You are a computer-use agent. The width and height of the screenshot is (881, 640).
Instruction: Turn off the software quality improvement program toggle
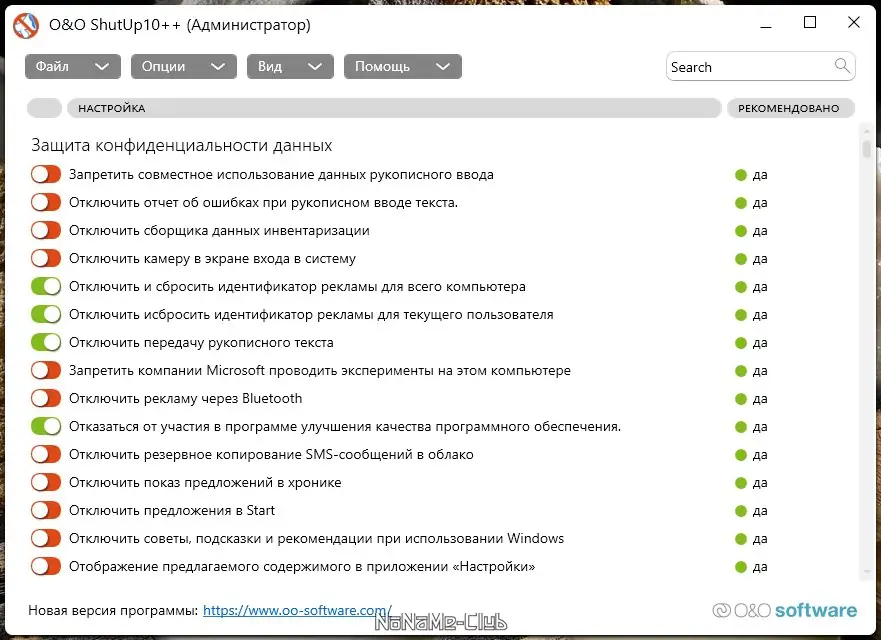pyautogui.click(x=45, y=426)
